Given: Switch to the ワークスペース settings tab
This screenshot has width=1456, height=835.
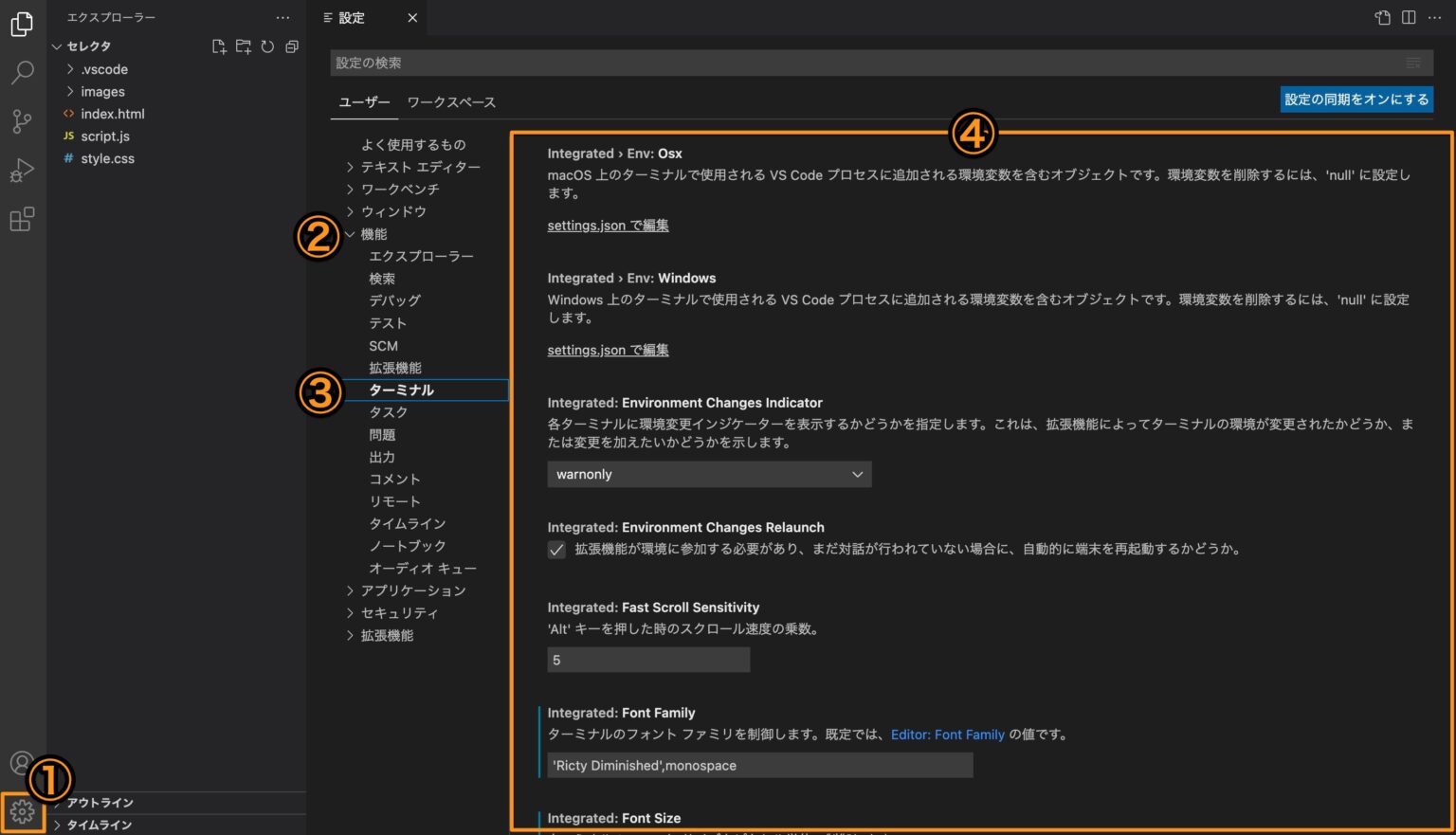Looking at the screenshot, I should point(451,102).
